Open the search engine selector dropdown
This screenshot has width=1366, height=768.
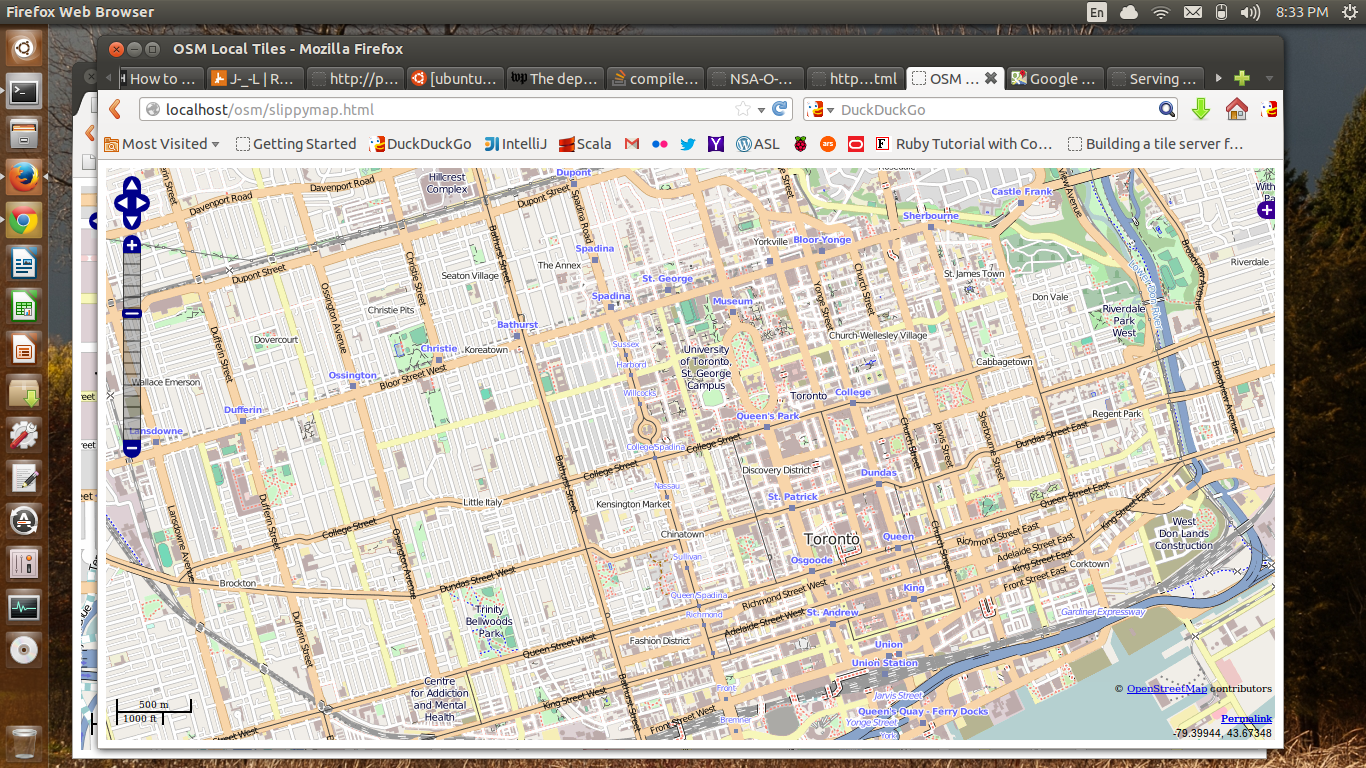[820, 109]
